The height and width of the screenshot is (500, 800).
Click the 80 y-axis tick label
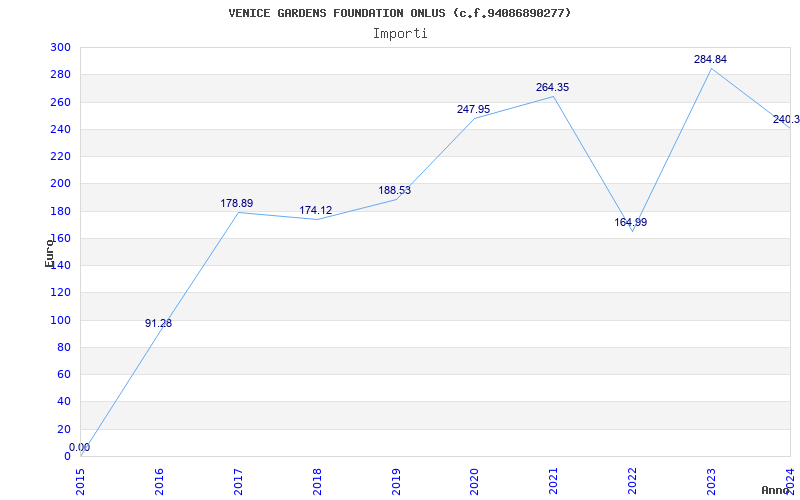pos(64,347)
